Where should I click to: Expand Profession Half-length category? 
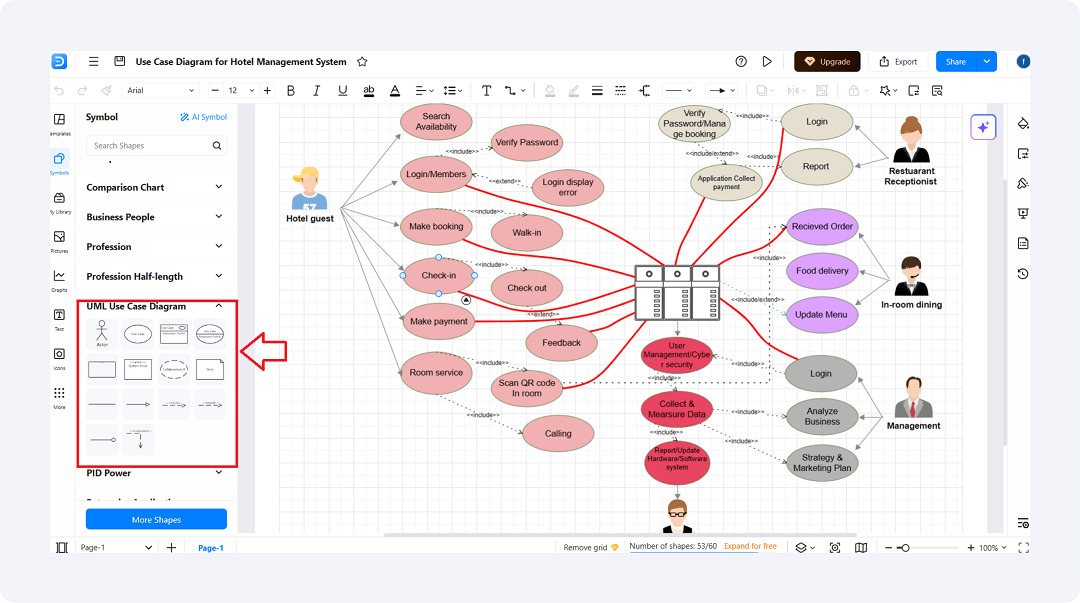coord(154,276)
